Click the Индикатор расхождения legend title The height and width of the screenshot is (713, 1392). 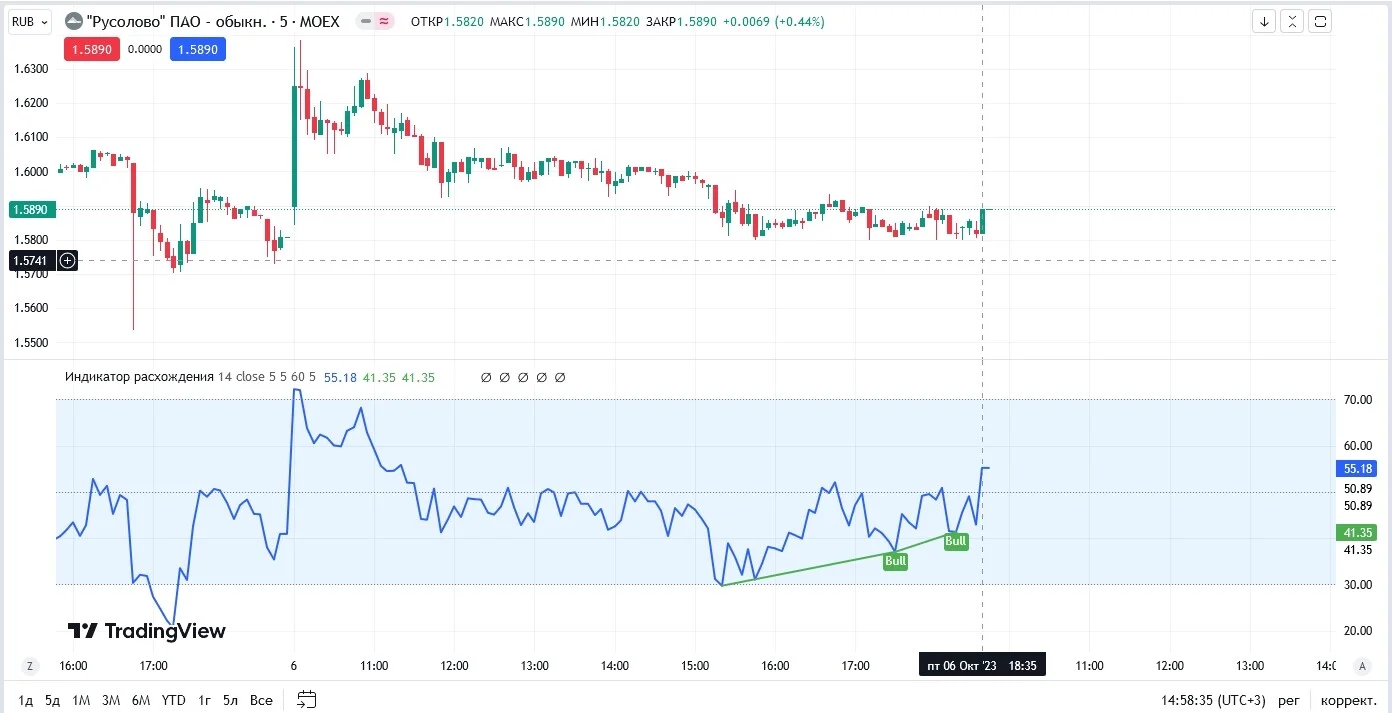140,377
